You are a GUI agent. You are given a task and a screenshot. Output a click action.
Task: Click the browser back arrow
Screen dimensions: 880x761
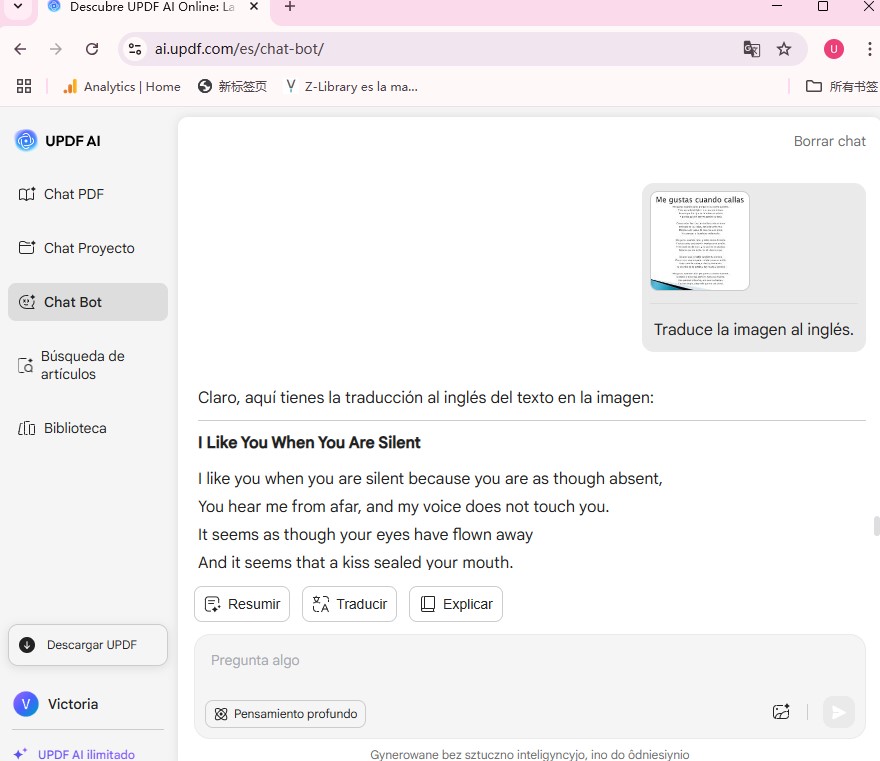[20, 49]
